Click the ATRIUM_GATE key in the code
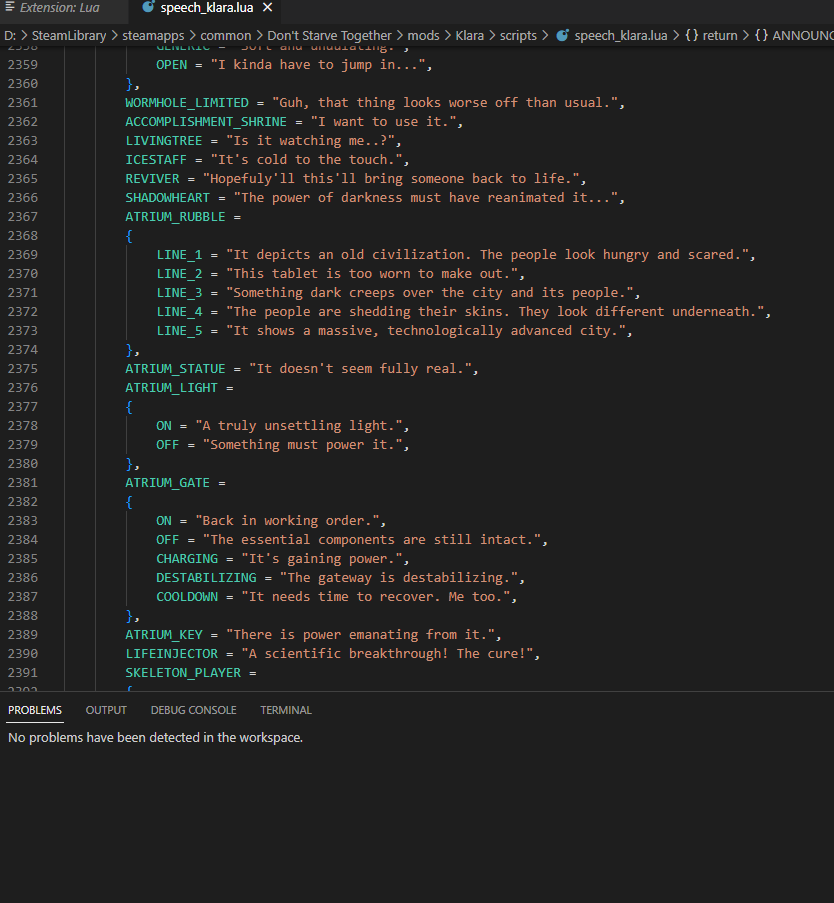Viewport: 834px width, 903px height. click(x=167, y=482)
